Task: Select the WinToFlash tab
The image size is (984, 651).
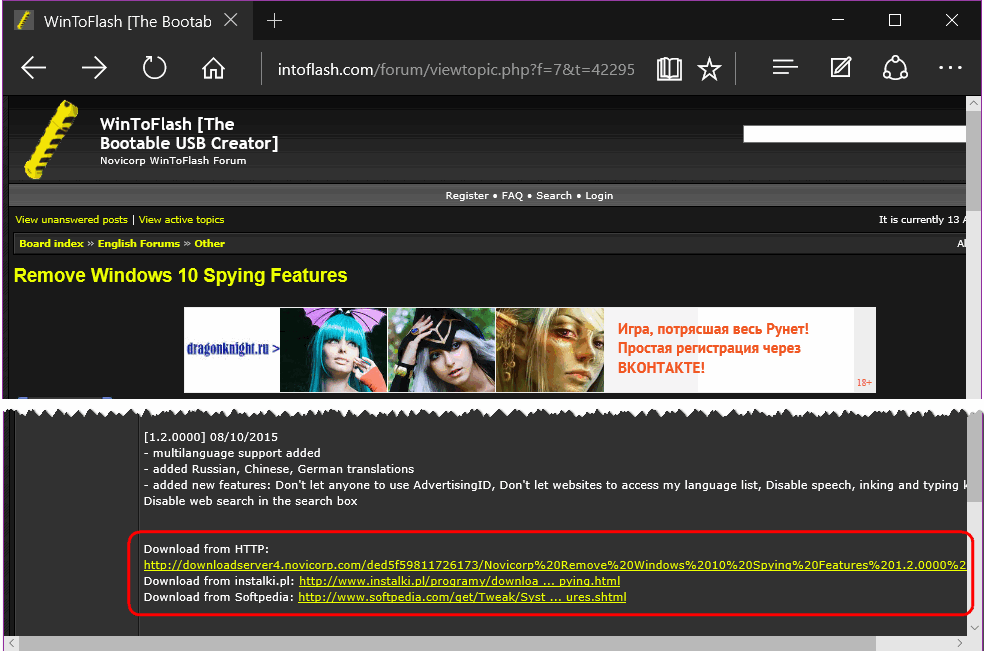Action: 127,21
